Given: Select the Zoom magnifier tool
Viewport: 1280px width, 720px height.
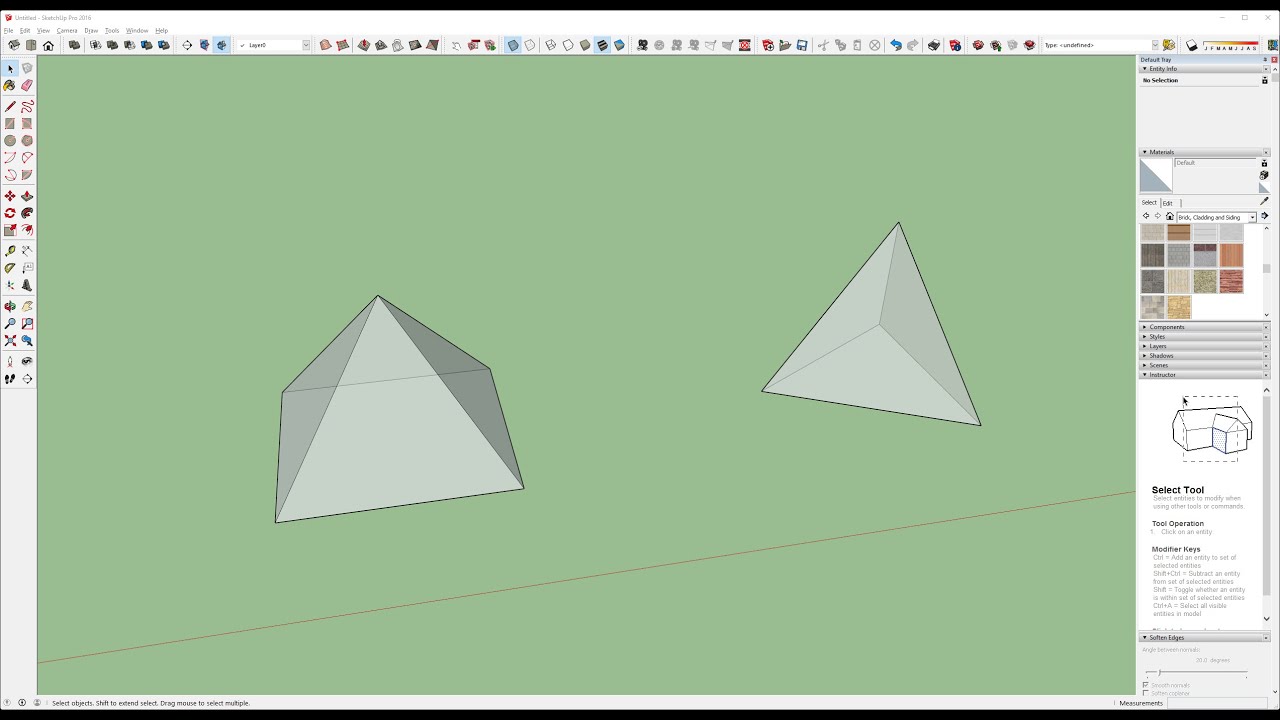Looking at the screenshot, I should 10,323.
